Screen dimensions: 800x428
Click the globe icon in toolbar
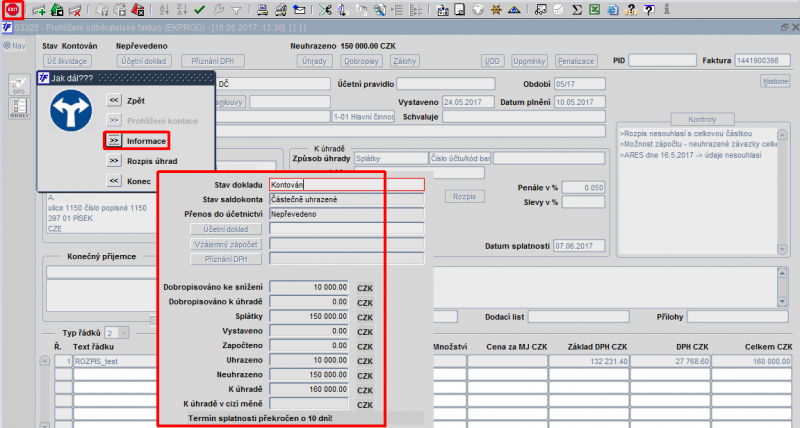478,10
